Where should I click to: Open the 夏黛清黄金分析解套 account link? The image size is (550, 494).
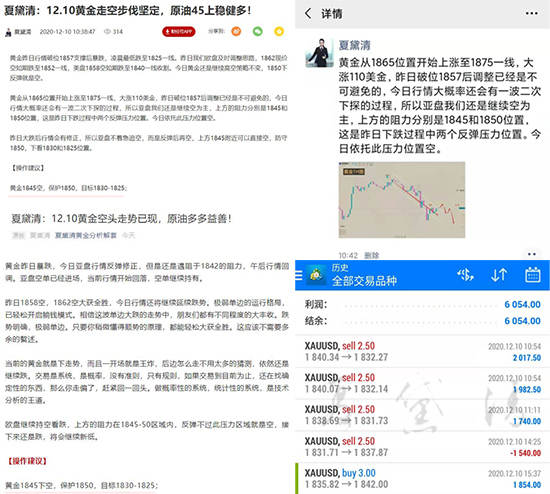(x=86, y=235)
